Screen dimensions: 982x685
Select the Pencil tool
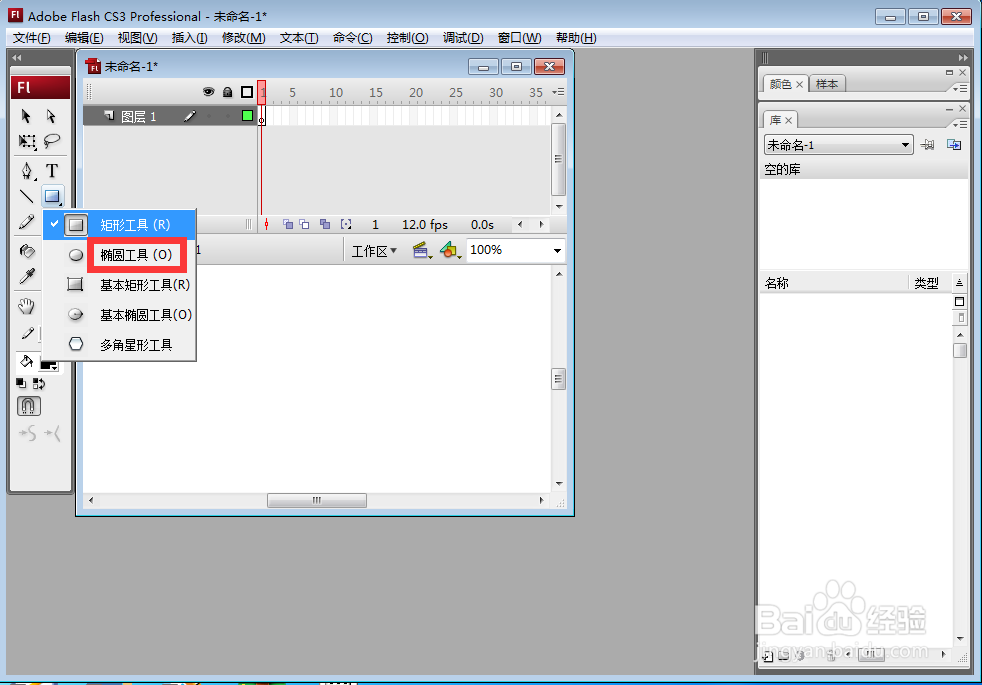click(x=26, y=222)
